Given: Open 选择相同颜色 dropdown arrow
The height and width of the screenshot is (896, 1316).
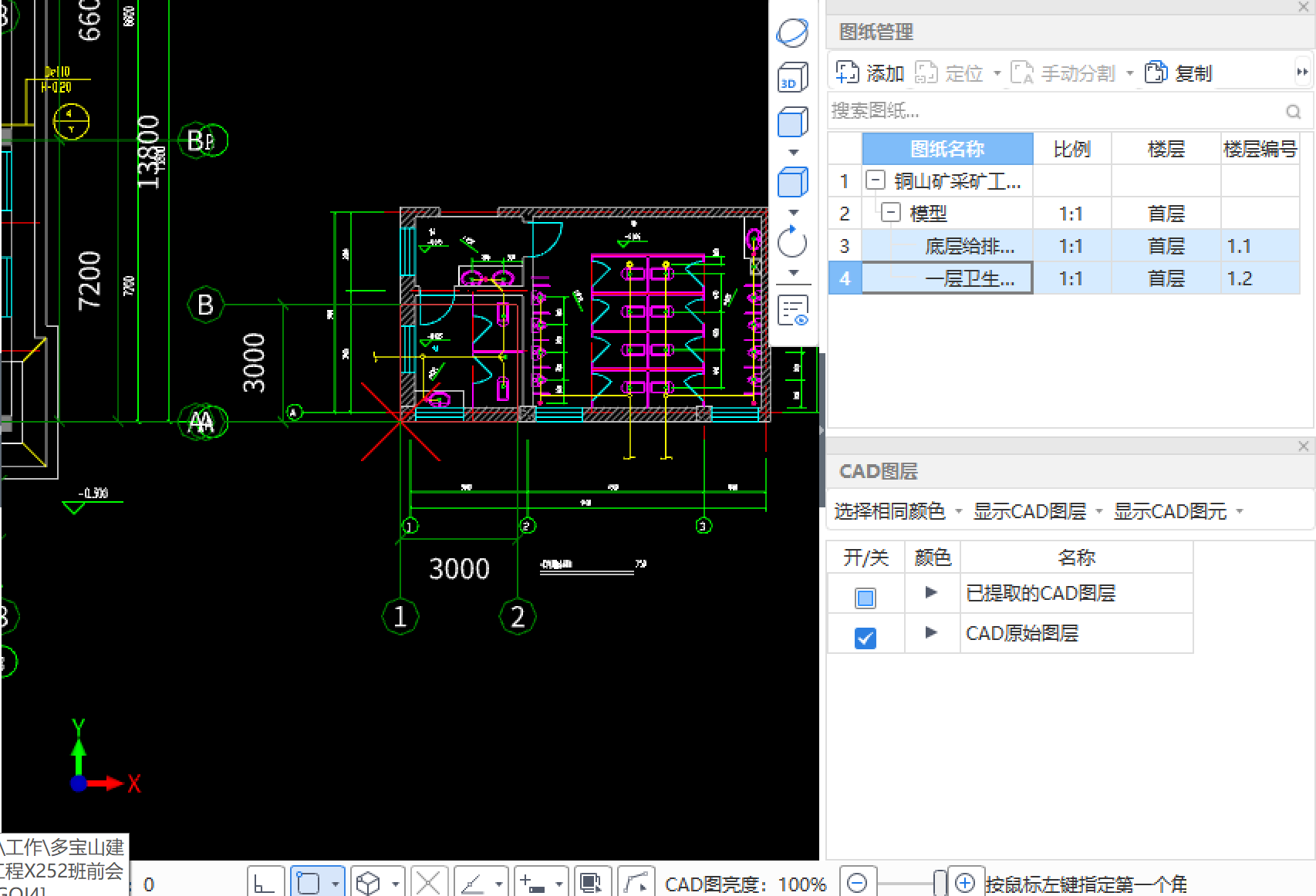Looking at the screenshot, I should pyautogui.click(x=959, y=510).
